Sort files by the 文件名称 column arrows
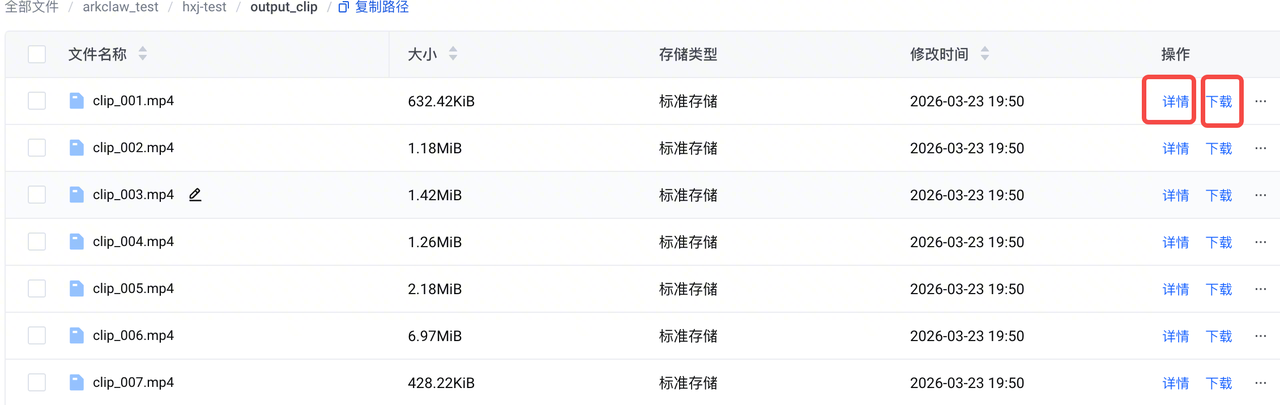This screenshot has height=405, width=1280. coord(142,54)
